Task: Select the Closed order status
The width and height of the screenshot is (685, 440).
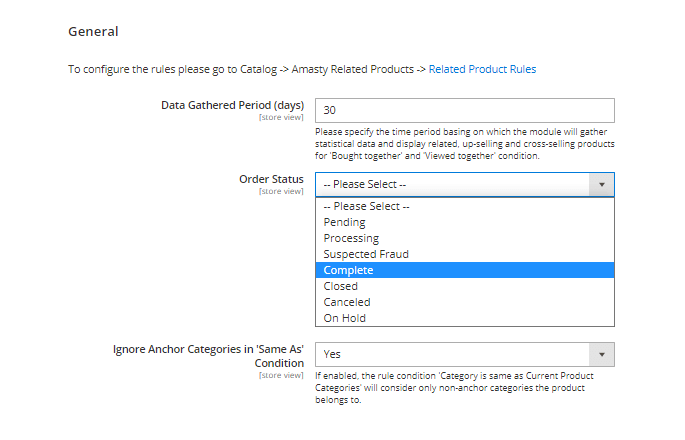Action: (341, 286)
